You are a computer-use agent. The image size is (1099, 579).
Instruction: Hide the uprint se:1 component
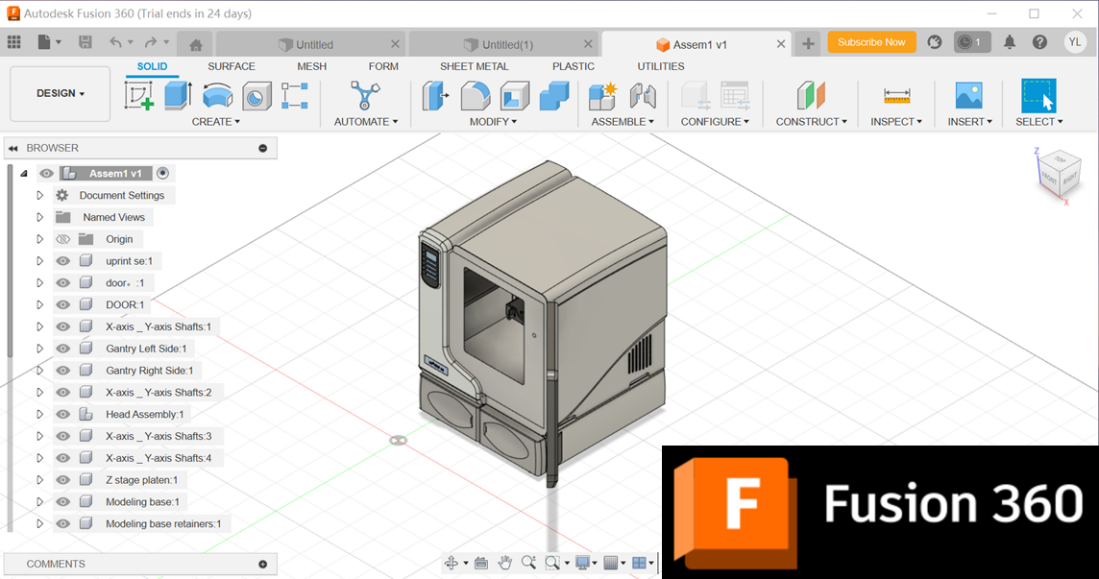pos(62,261)
